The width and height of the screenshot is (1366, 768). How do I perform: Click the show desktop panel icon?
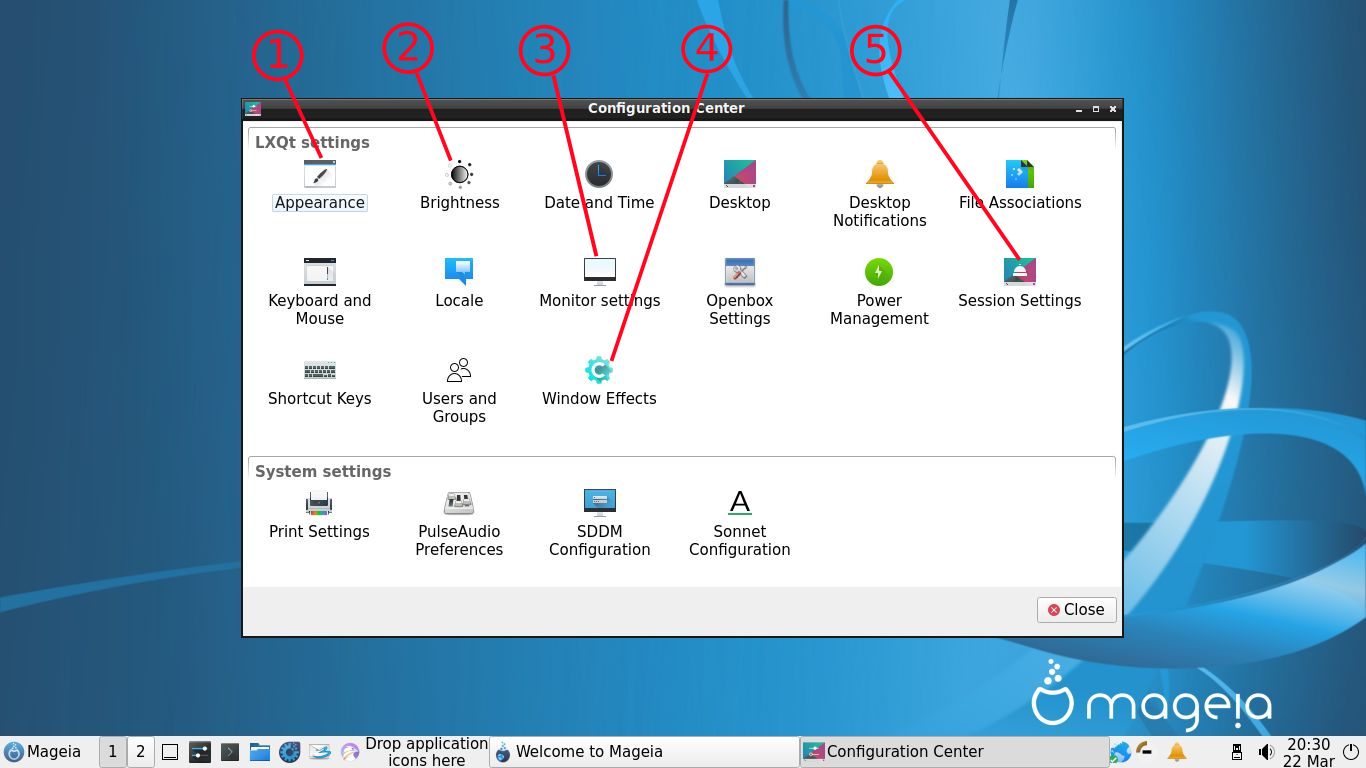[x=170, y=752]
